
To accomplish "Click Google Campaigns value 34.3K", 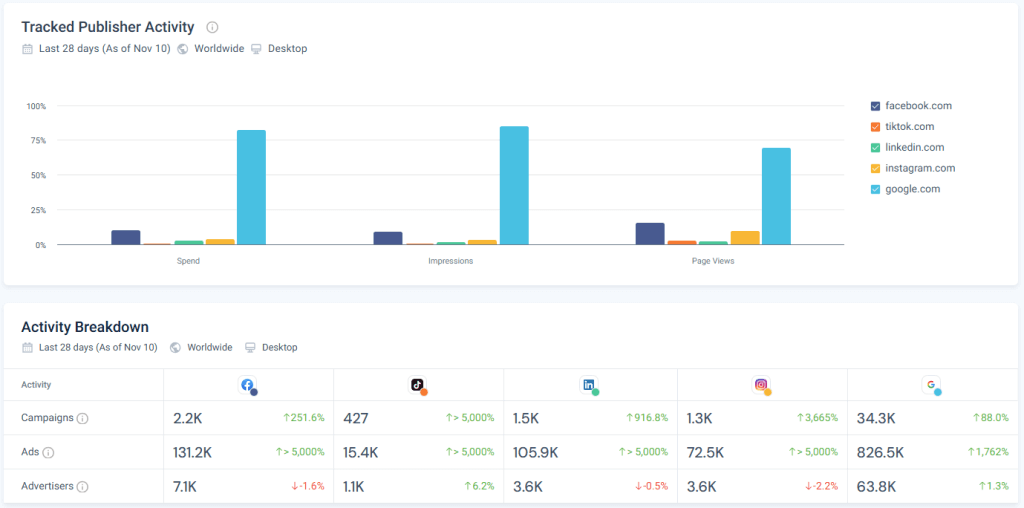I will tap(876, 419).
